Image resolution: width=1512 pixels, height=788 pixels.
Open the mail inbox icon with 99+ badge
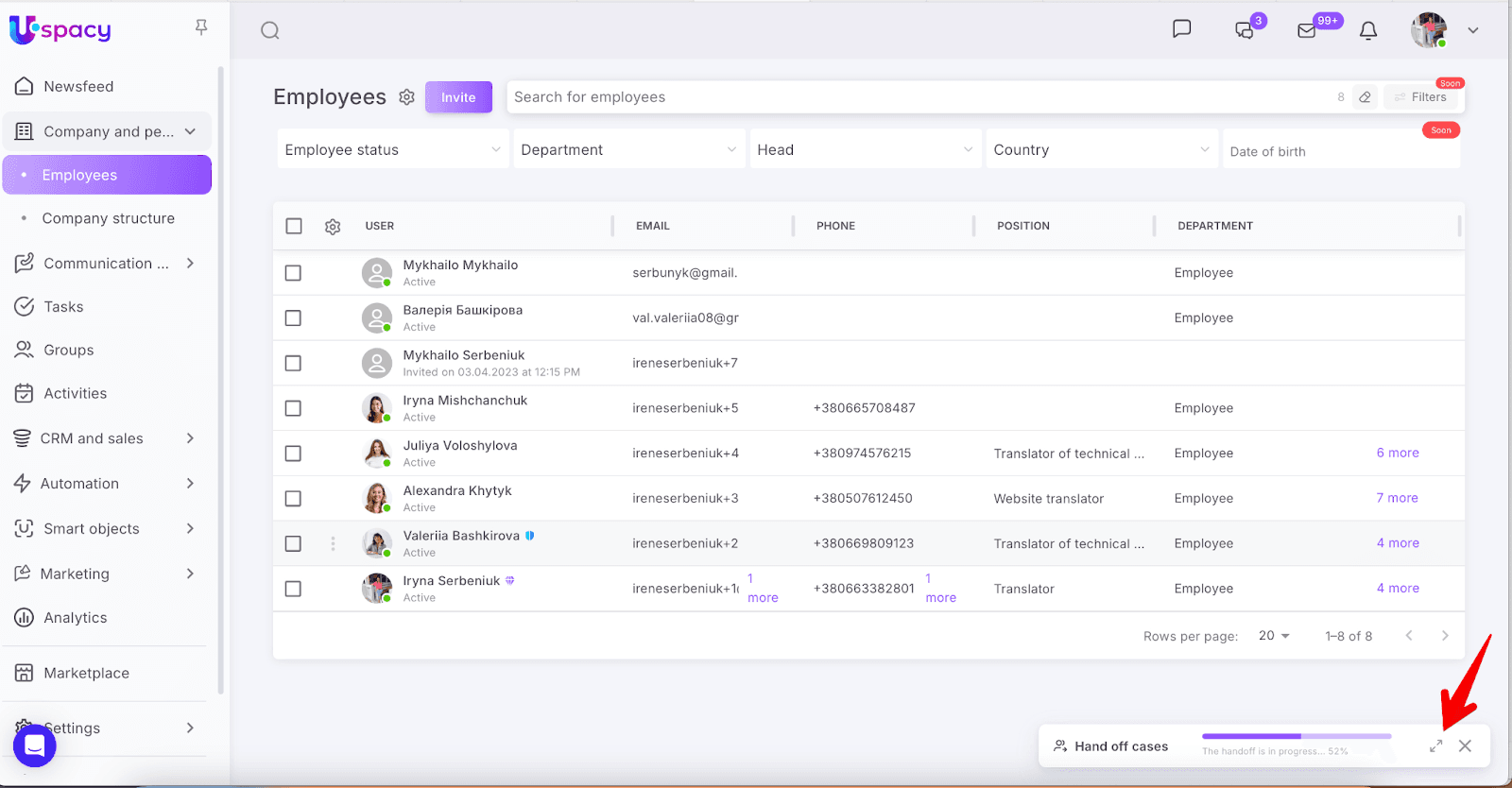click(1307, 30)
